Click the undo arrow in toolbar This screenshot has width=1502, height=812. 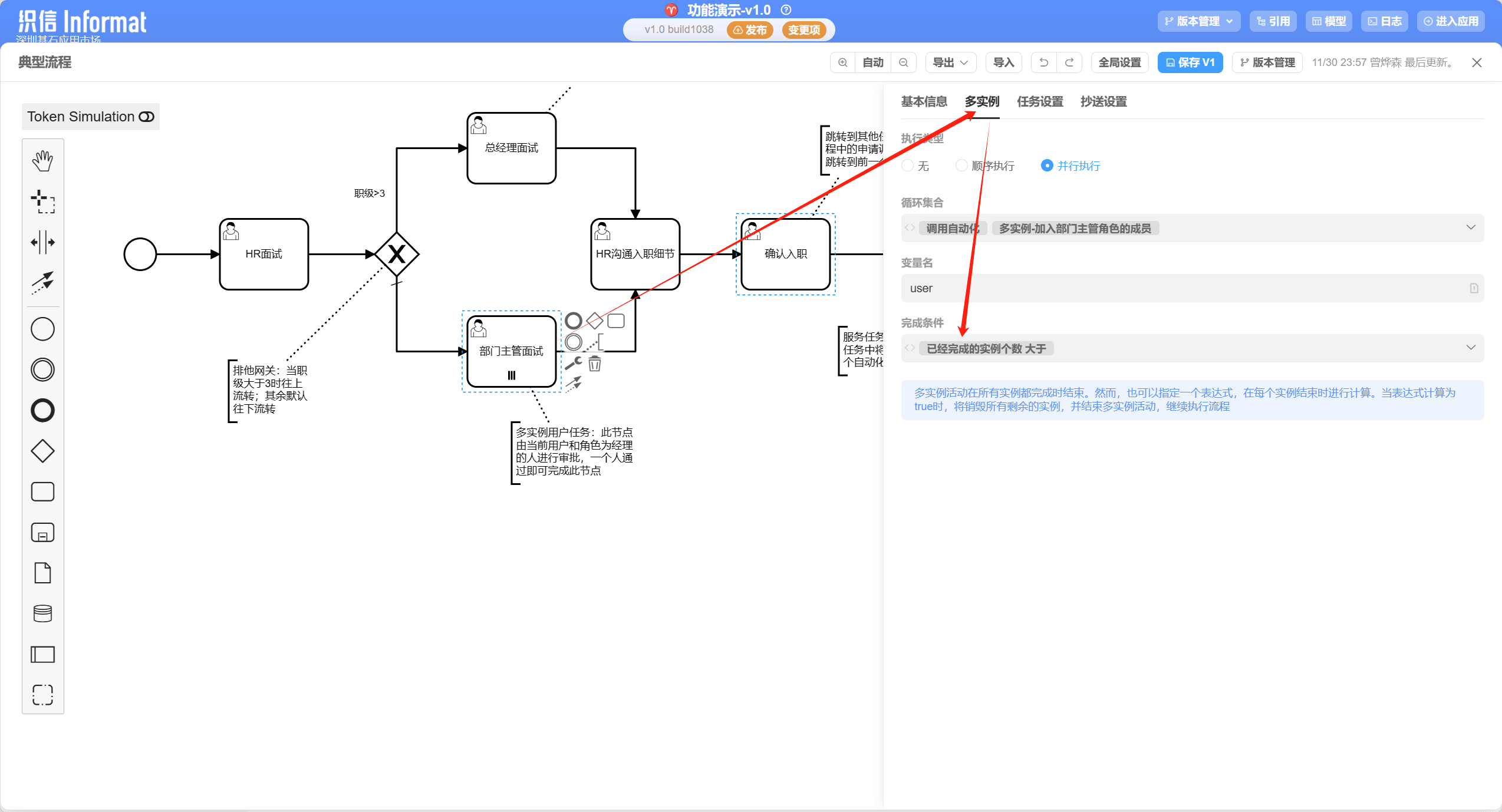(1043, 62)
